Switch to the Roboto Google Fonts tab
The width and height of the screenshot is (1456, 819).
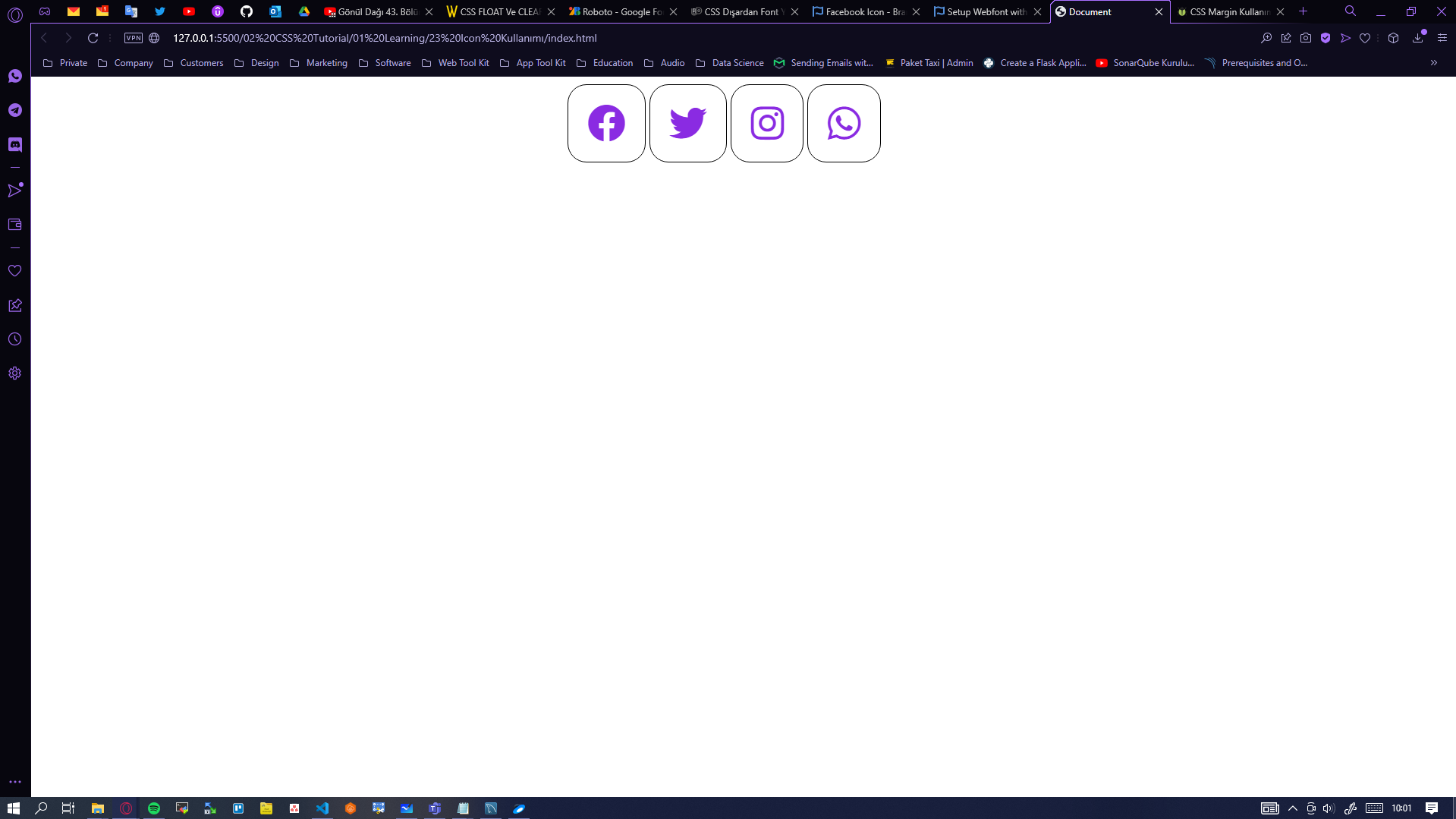click(x=616, y=12)
